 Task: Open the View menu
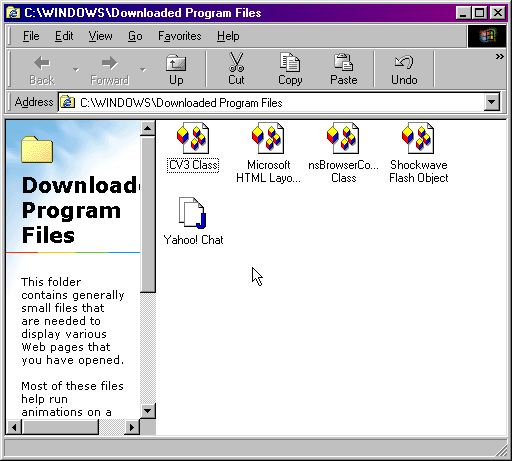click(100, 36)
